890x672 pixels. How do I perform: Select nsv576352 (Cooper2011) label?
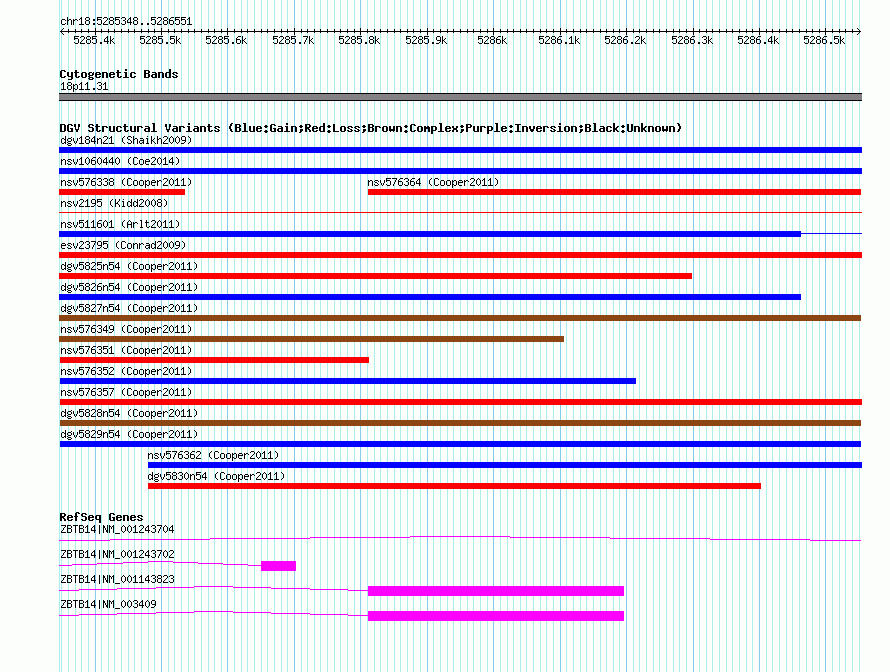click(126, 371)
